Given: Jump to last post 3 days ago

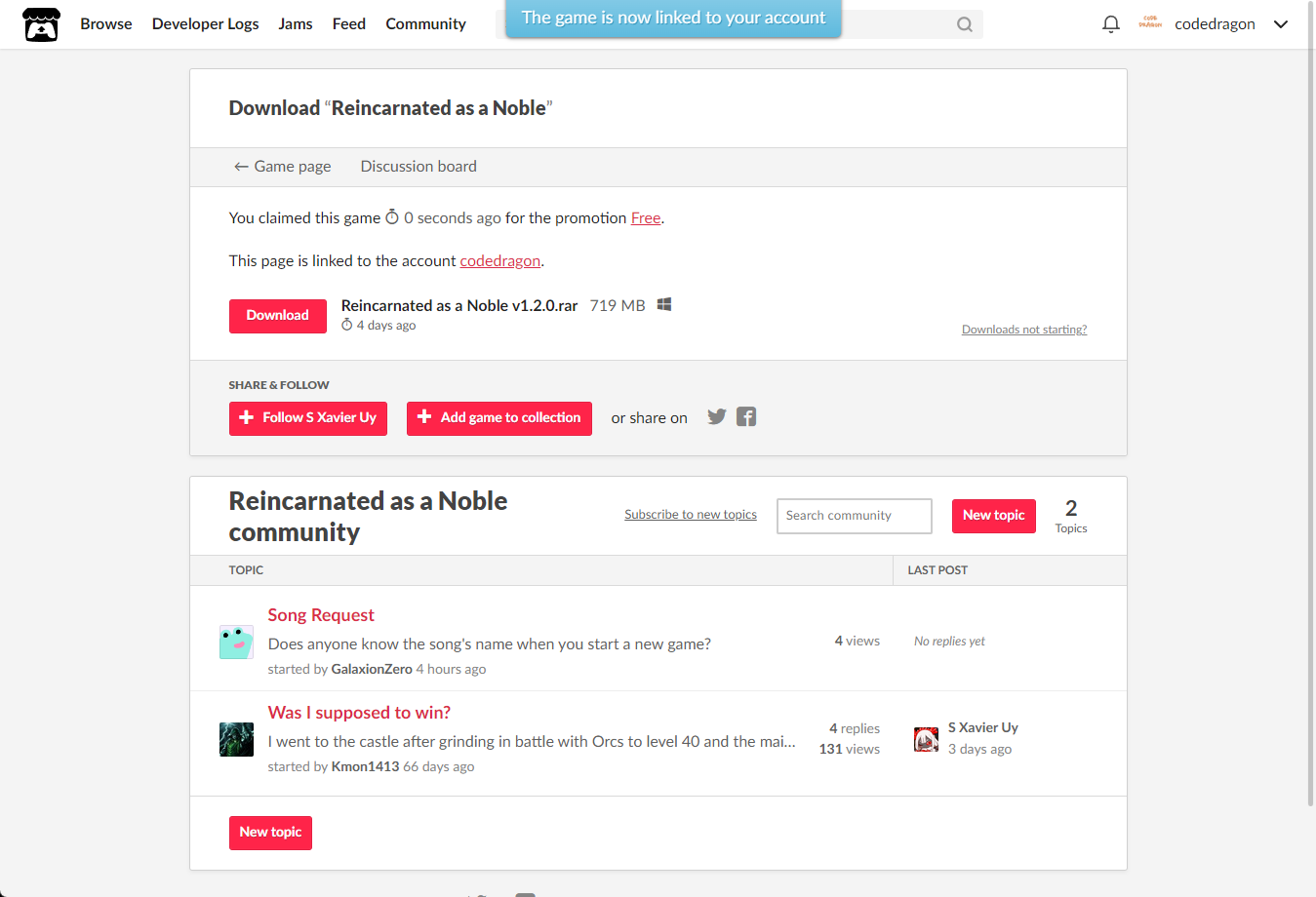Looking at the screenshot, I should (979, 750).
